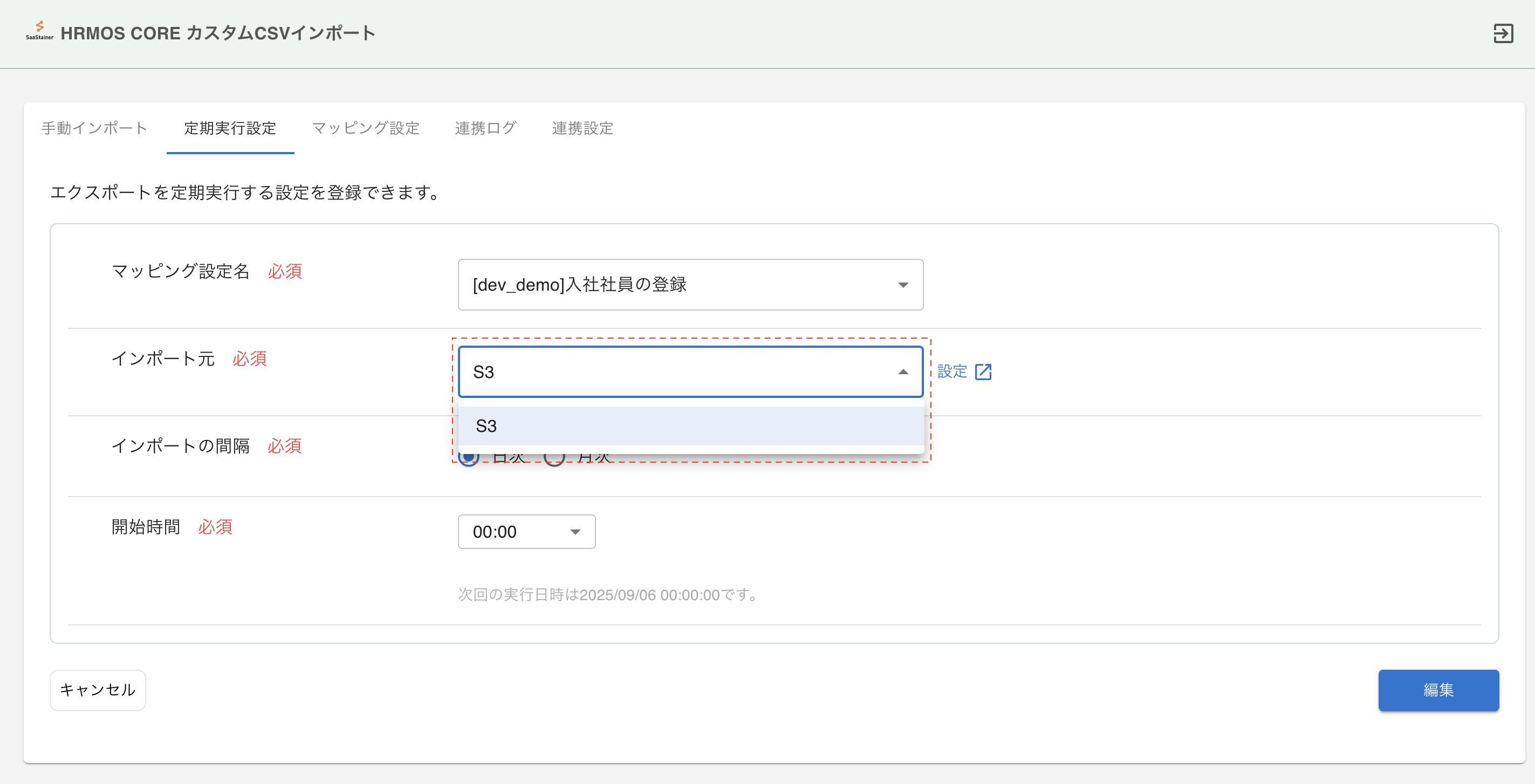Switch to the 連携設定 tab
This screenshot has height=784, width=1535.
point(582,128)
